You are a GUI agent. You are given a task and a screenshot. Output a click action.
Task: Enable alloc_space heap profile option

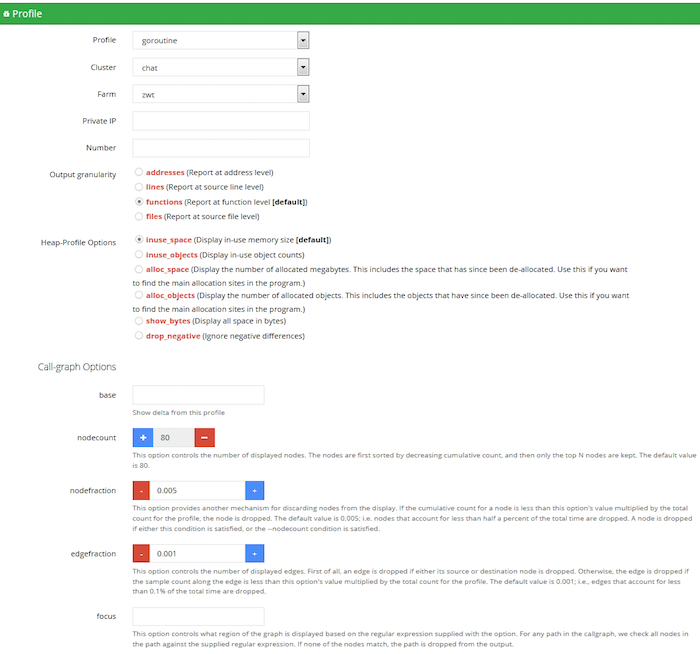point(138,269)
